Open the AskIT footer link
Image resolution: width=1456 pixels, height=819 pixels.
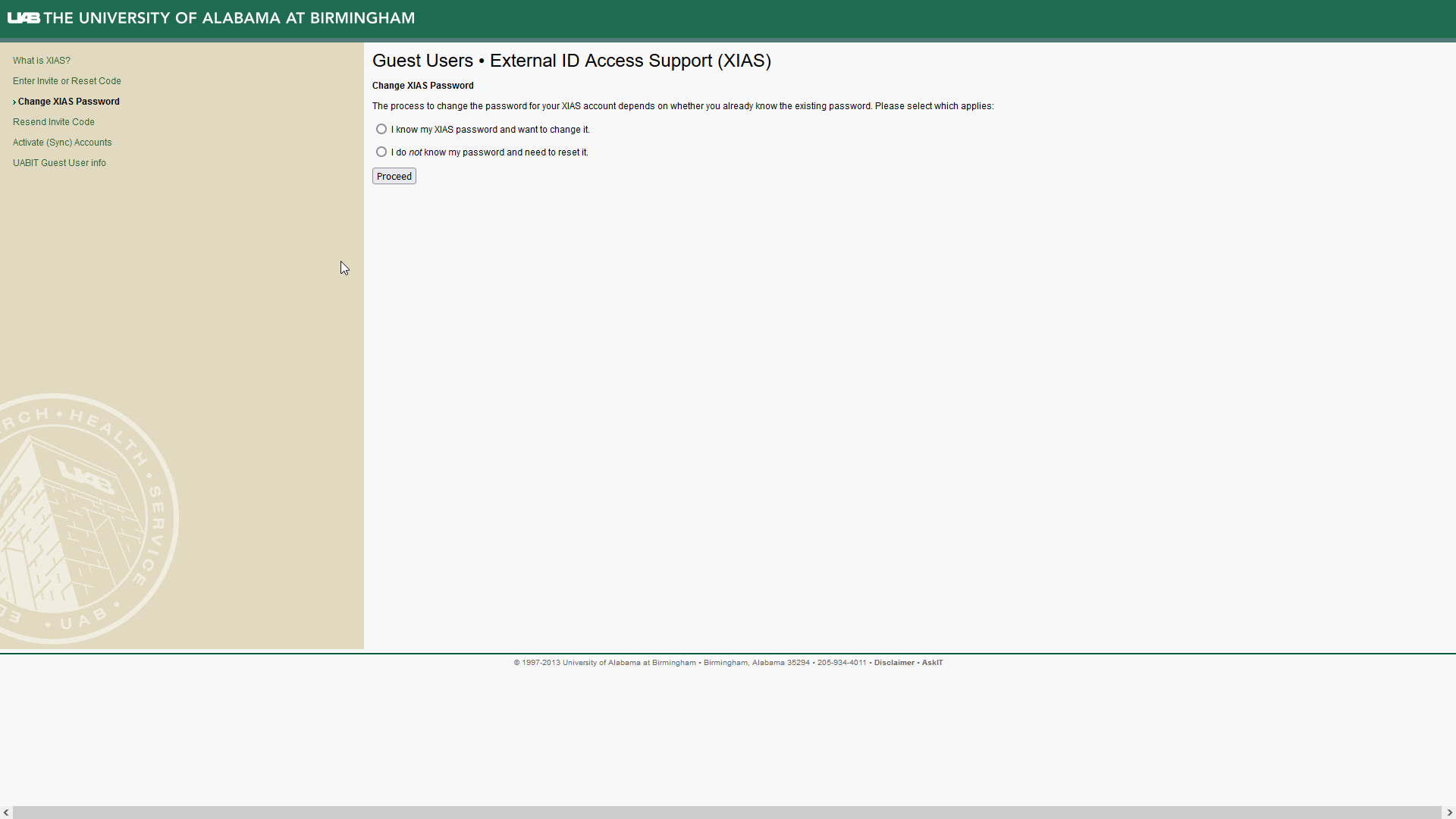tap(932, 663)
